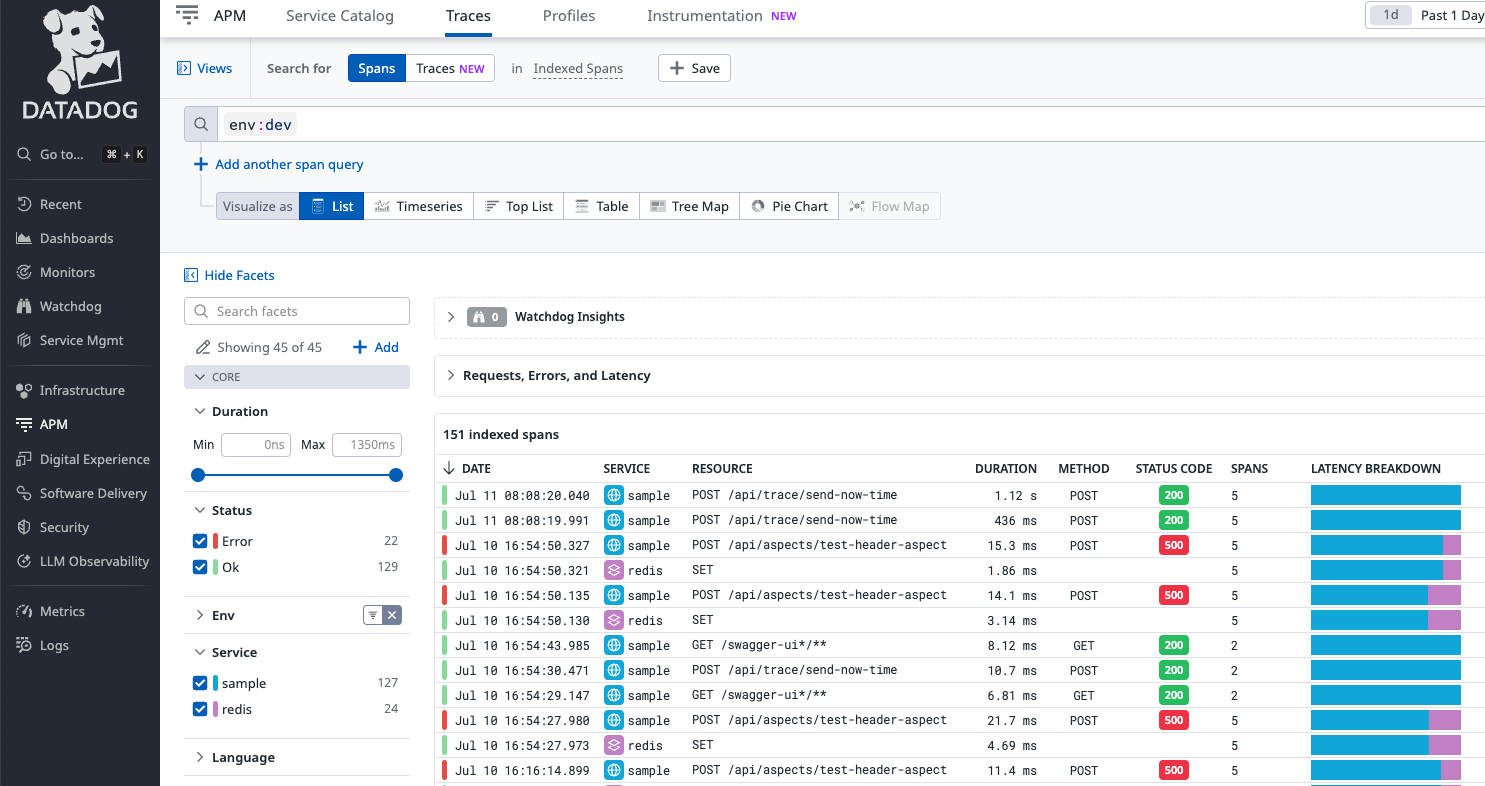The image size is (1485, 786).
Task: Click pencil icon beside Showing 45 of 45
Action: (203, 347)
